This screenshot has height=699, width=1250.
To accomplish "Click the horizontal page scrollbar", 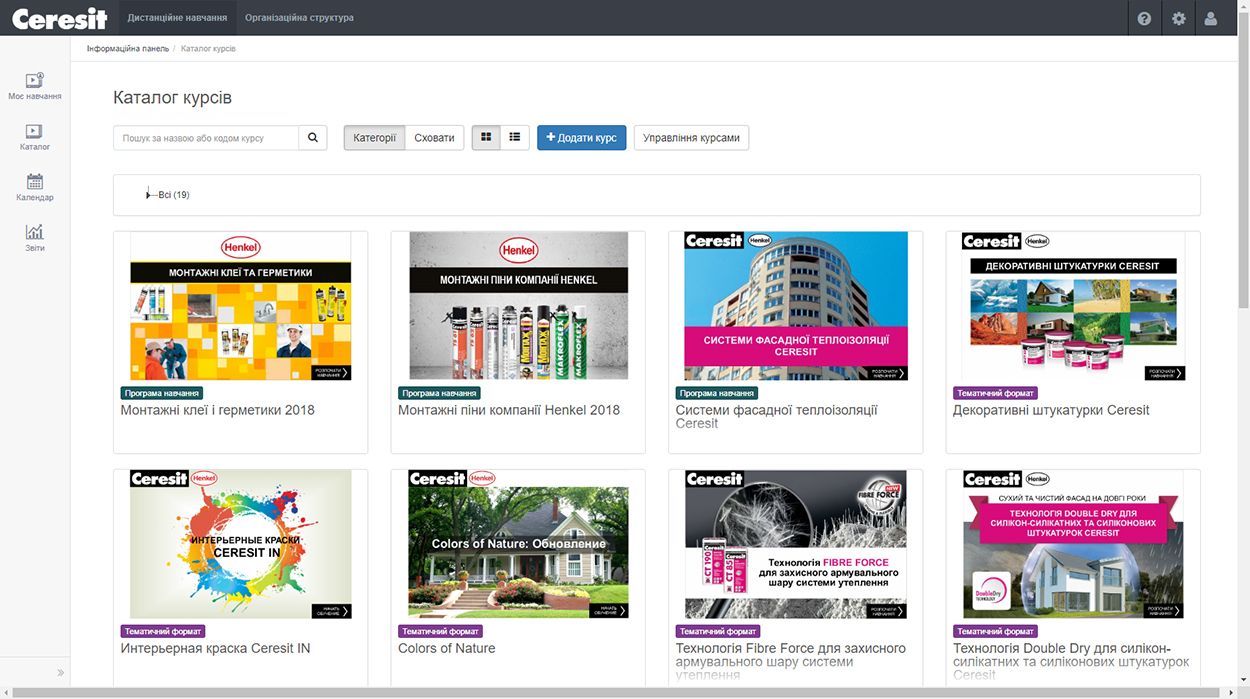I will 618,693.
